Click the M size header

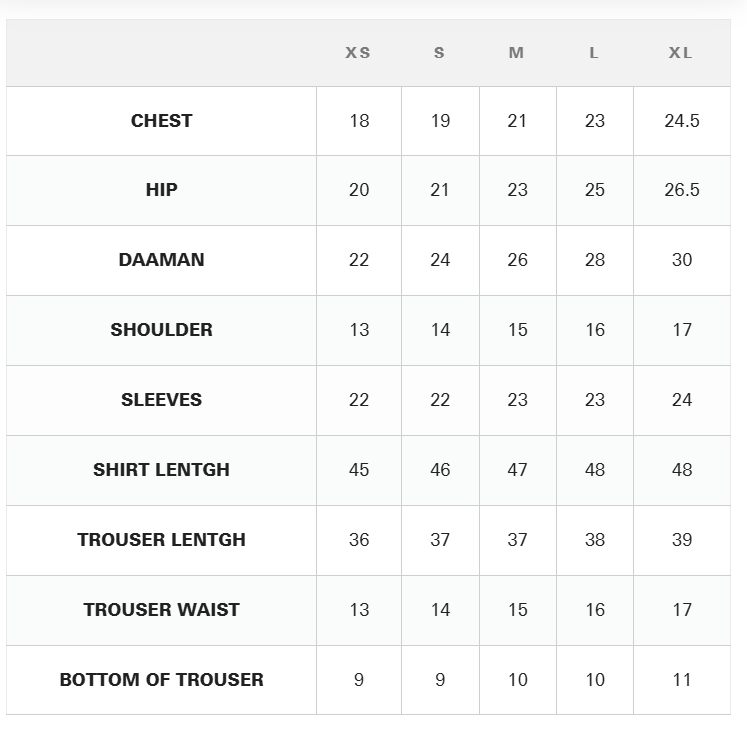(x=516, y=52)
